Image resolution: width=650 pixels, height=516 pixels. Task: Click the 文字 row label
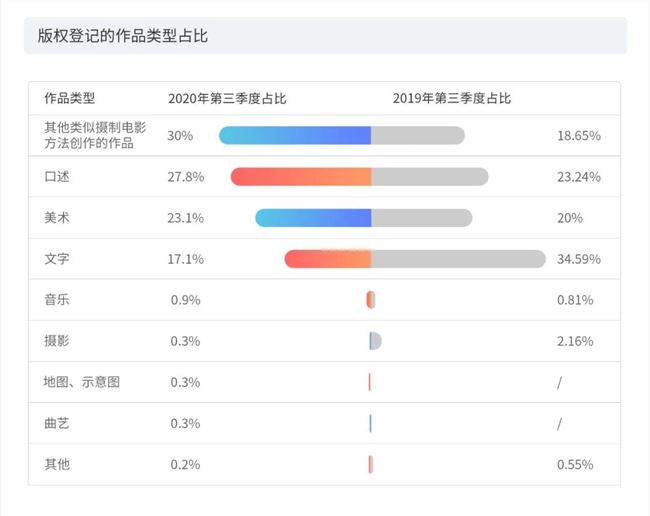(57, 259)
